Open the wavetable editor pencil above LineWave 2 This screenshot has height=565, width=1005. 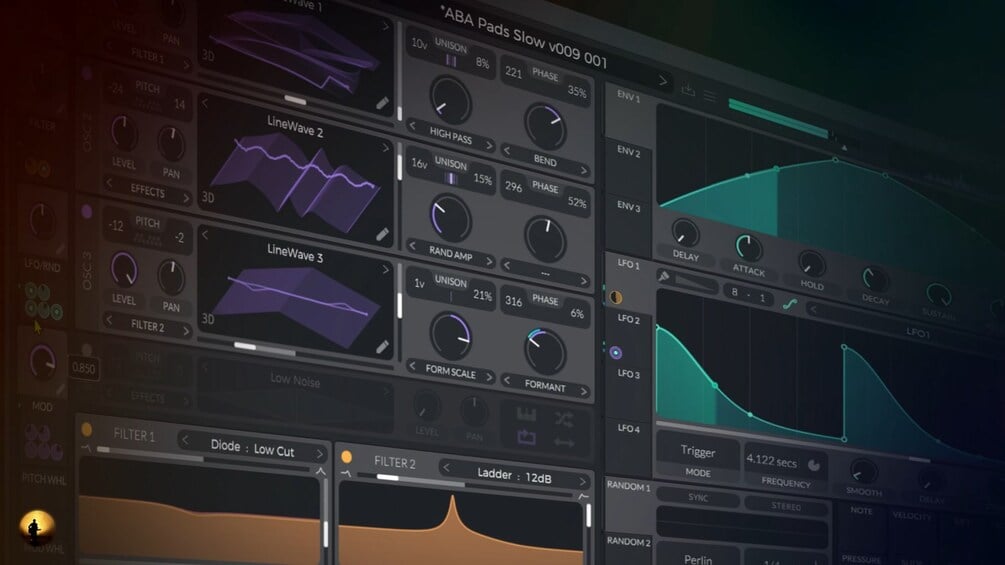point(382,103)
